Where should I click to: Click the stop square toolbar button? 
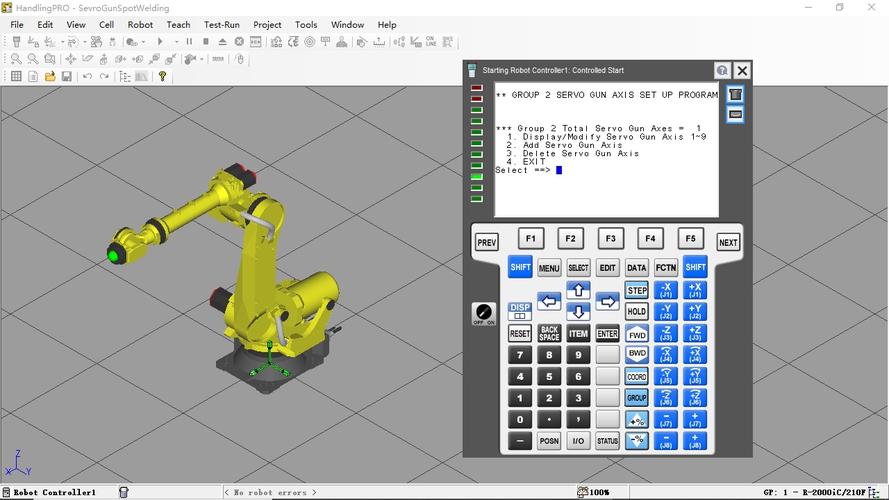206,42
